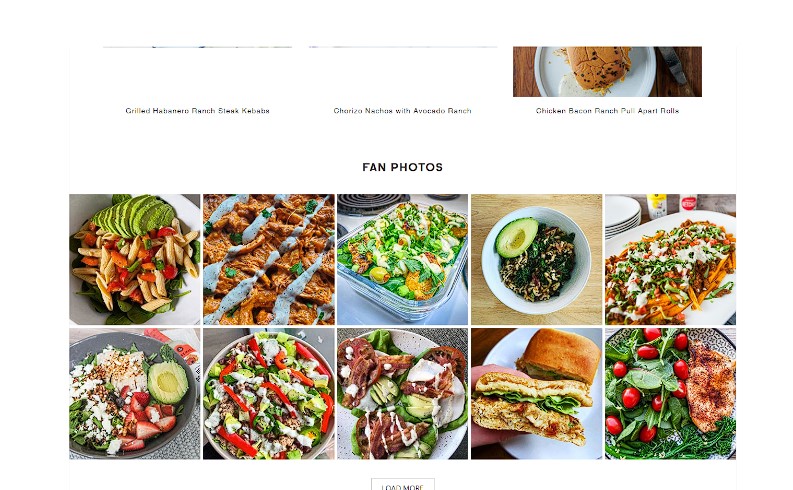The height and width of the screenshot is (490, 793).
Task: Click the empty Steak Kebabs image placeholder
Action: click(x=197, y=71)
